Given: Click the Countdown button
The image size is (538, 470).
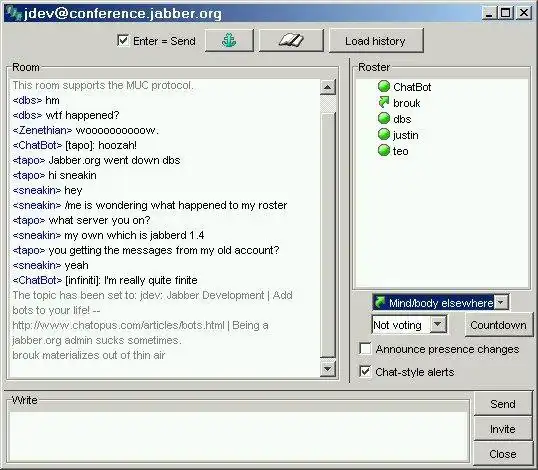Looking at the screenshot, I should coord(499,325).
